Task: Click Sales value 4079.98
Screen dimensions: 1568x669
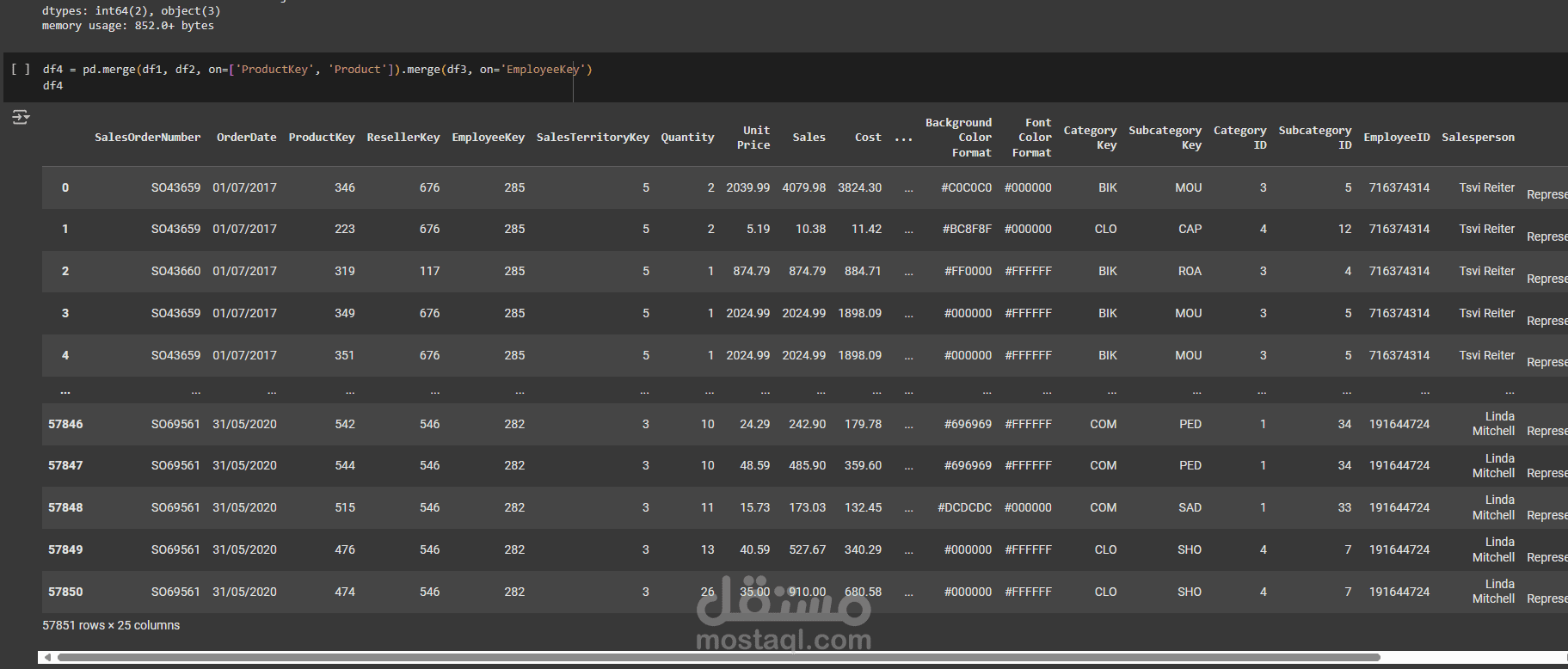Action: (x=803, y=187)
